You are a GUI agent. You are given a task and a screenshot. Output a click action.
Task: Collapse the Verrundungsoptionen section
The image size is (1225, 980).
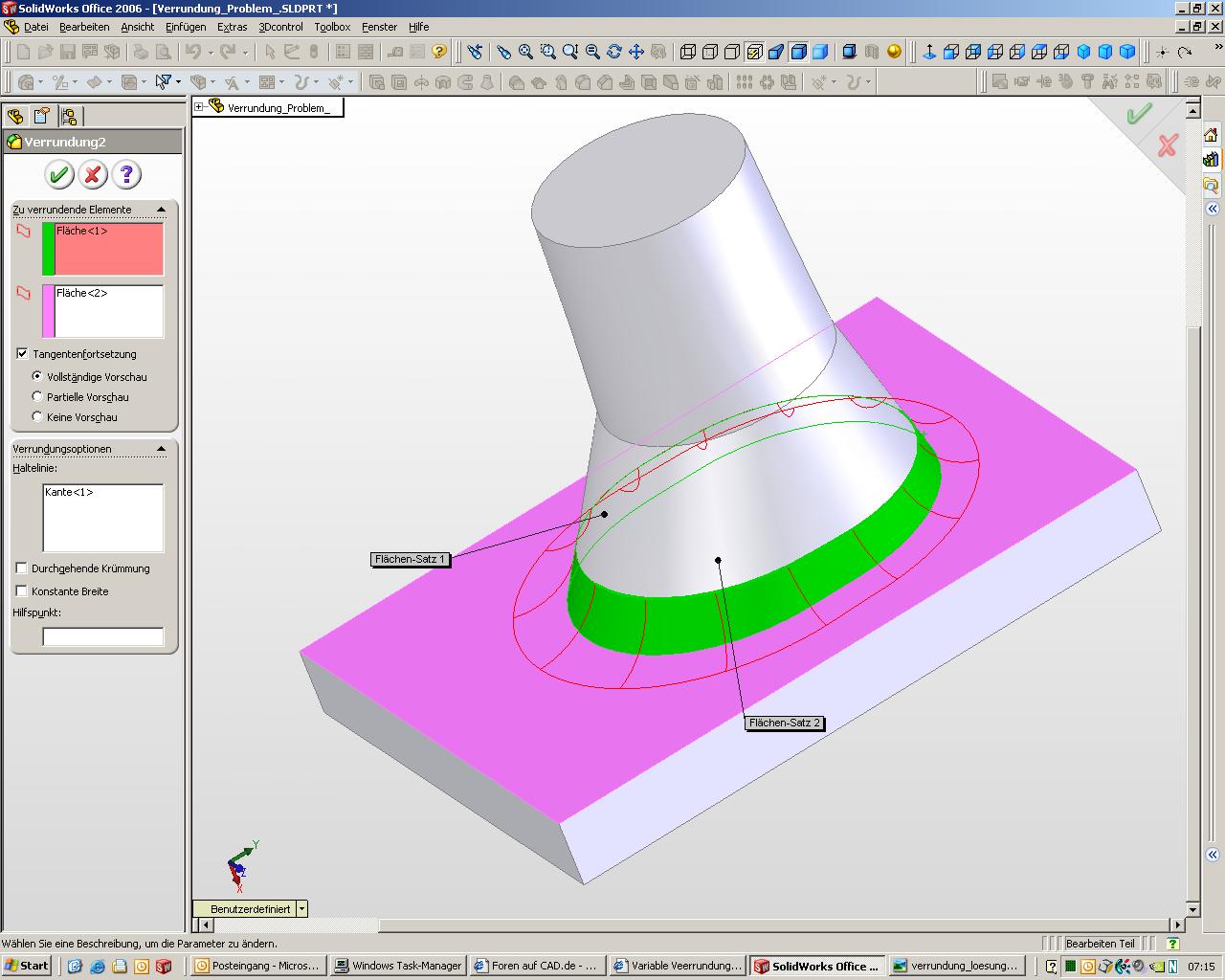coord(161,449)
